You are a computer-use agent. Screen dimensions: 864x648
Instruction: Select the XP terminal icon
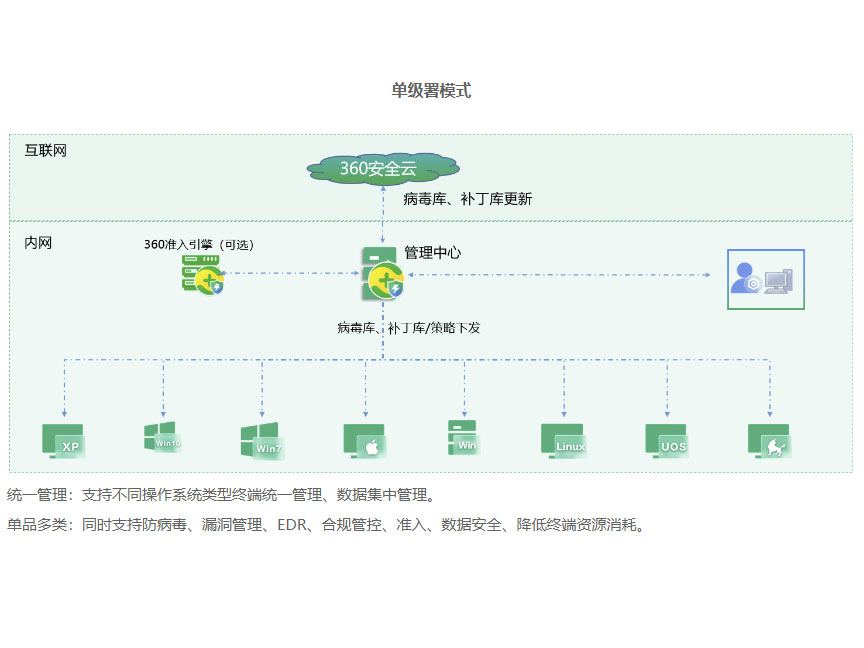click(x=63, y=441)
